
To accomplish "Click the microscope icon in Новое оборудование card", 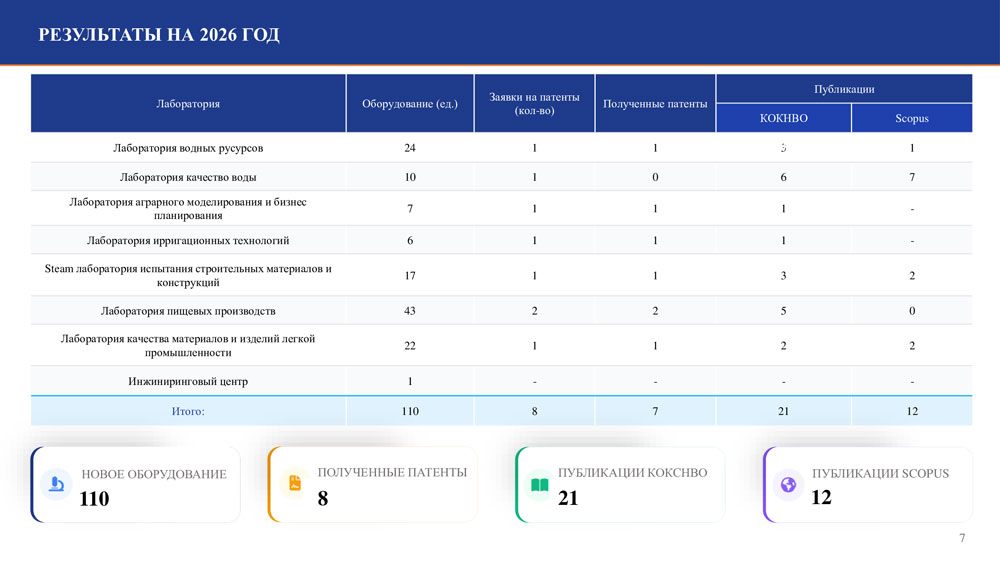I will tap(57, 485).
